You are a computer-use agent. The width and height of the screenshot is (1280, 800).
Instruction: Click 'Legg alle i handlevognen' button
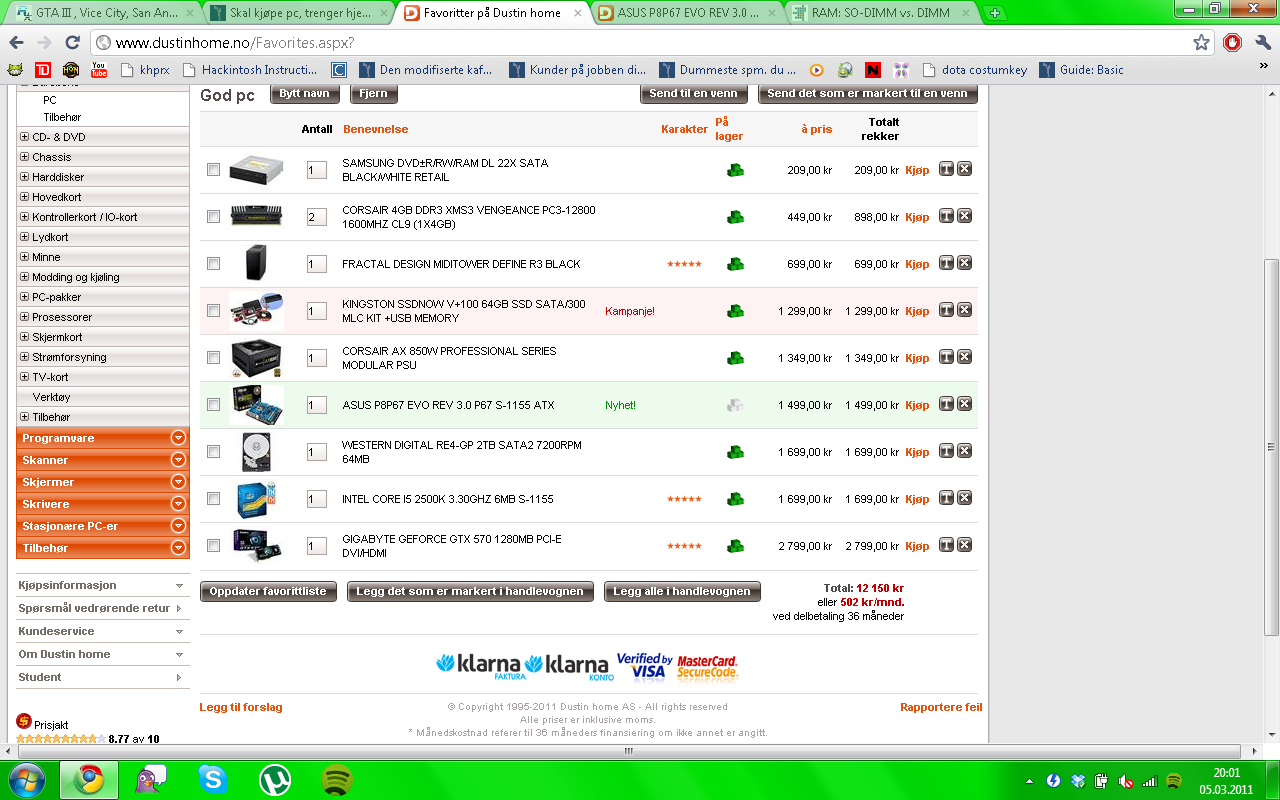[682, 591]
